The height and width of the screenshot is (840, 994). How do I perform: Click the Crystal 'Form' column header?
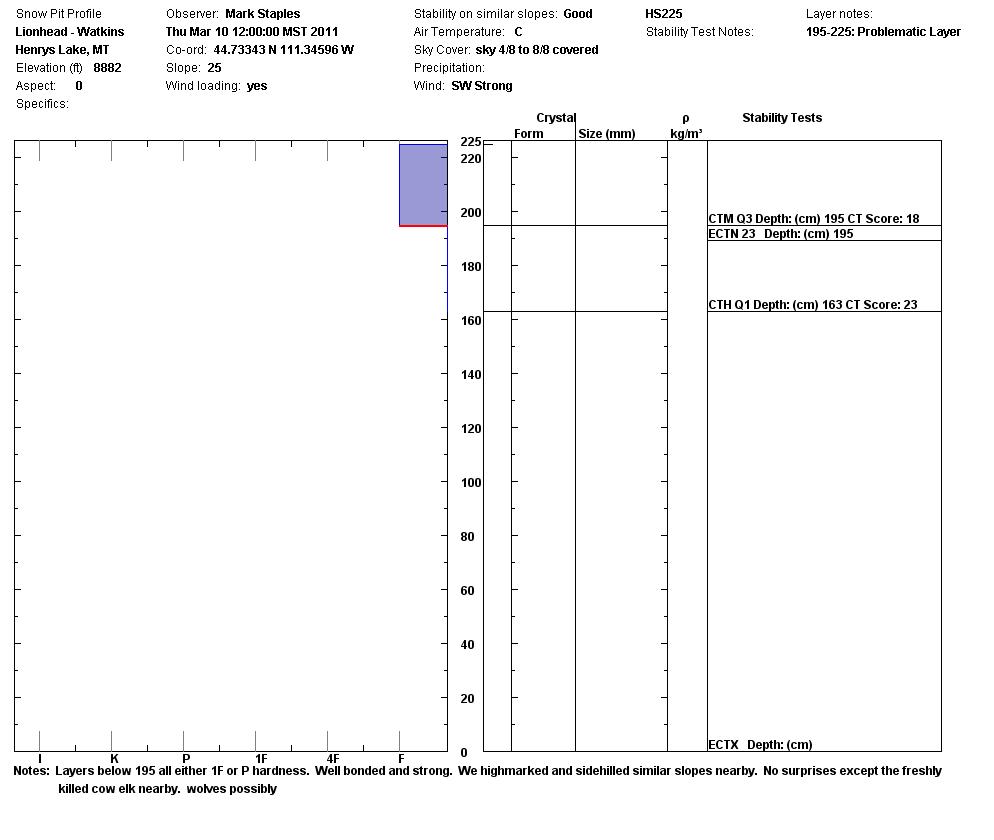[x=529, y=134]
